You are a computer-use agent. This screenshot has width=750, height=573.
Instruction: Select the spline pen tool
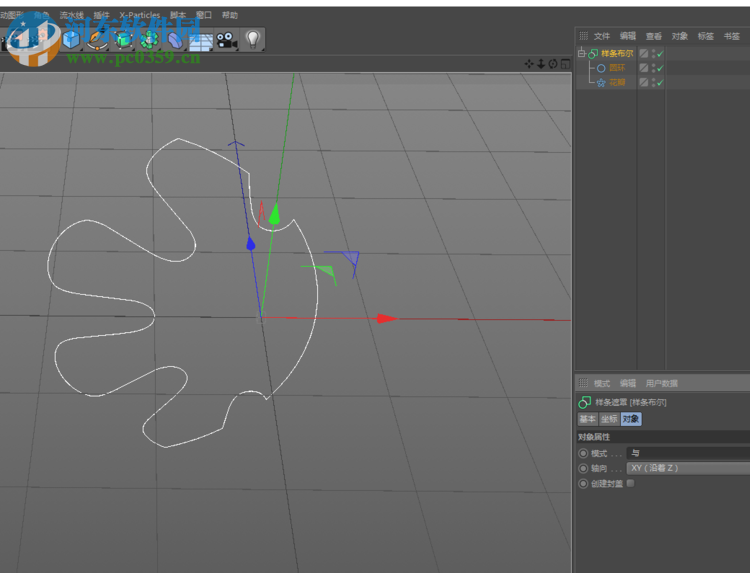97,40
